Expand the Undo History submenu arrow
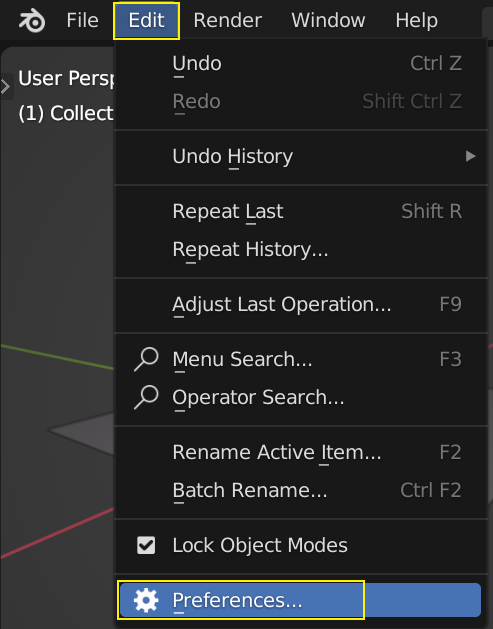The height and width of the screenshot is (629, 493). coord(471,156)
